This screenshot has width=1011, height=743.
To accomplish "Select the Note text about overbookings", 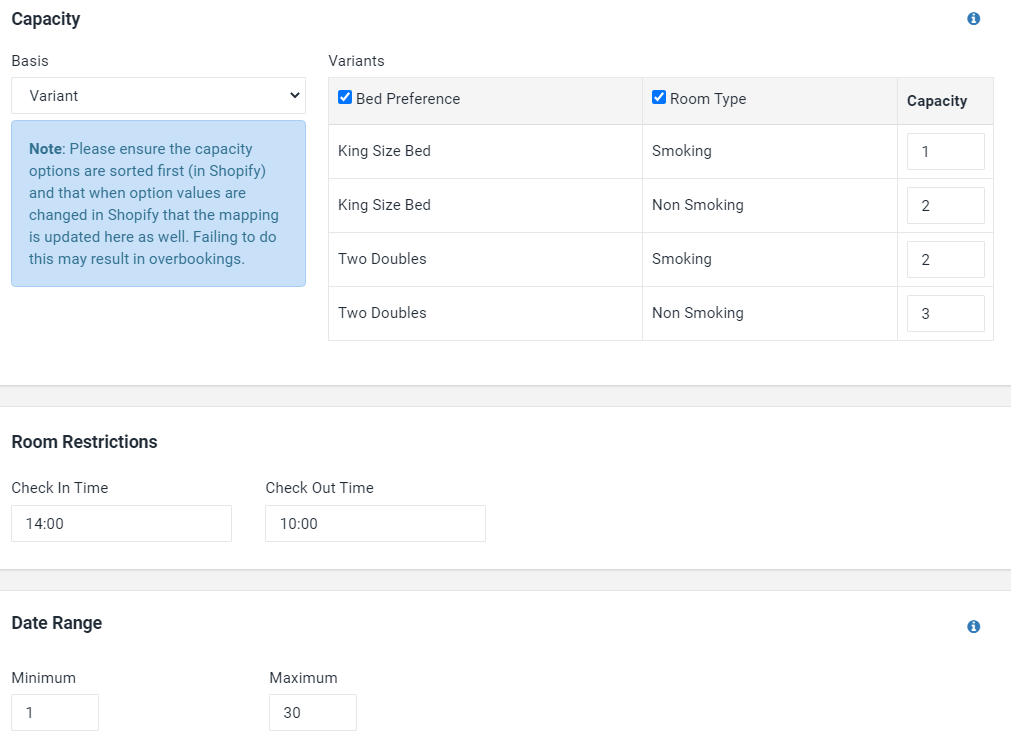I will point(153,203).
